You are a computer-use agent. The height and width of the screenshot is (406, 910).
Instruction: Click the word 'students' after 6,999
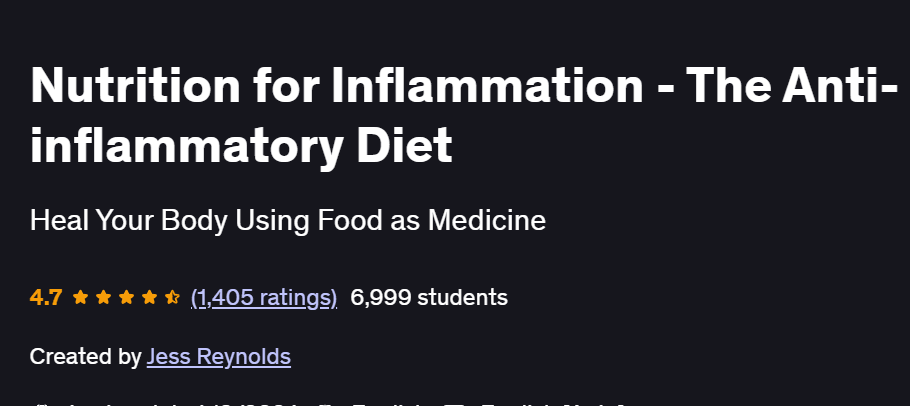(x=463, y=298)
